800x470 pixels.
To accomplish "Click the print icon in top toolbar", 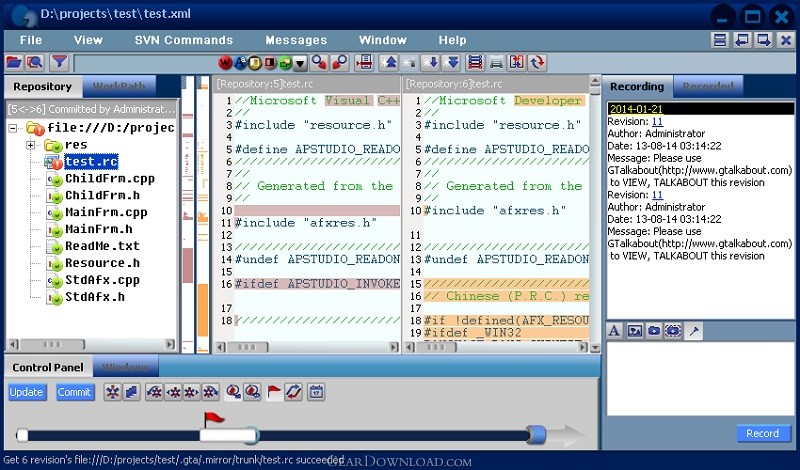I will pos(496,62).
